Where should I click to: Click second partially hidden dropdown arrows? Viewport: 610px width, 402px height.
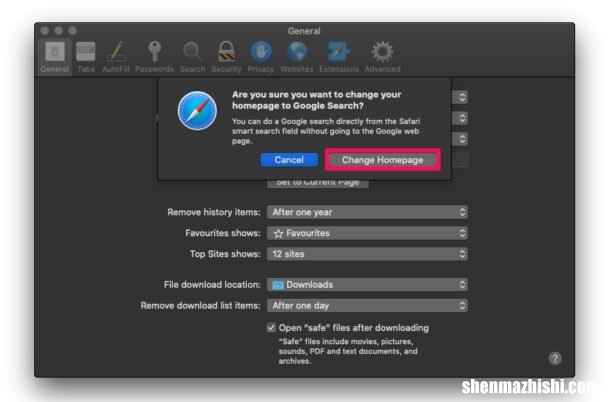[x=462, y=118]
